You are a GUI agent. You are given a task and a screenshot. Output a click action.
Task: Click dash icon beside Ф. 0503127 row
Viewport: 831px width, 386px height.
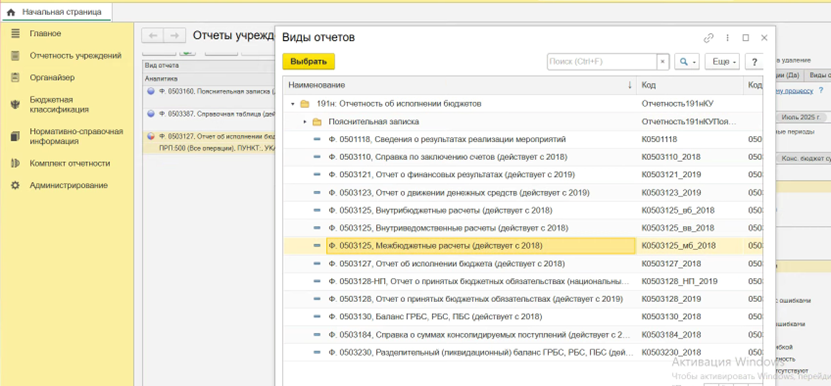tap(317, 264)
